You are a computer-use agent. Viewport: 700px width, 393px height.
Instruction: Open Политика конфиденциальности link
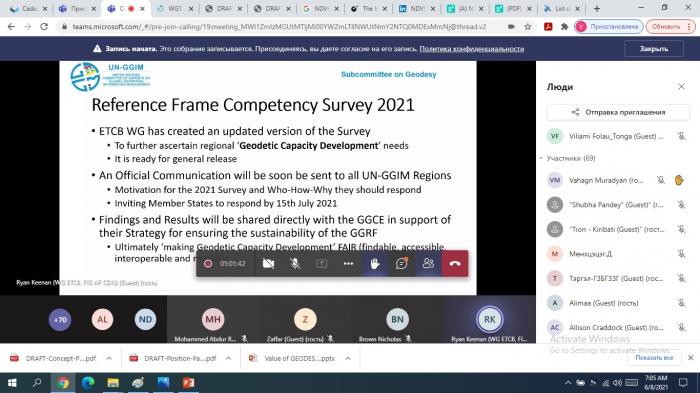point(471,49)
